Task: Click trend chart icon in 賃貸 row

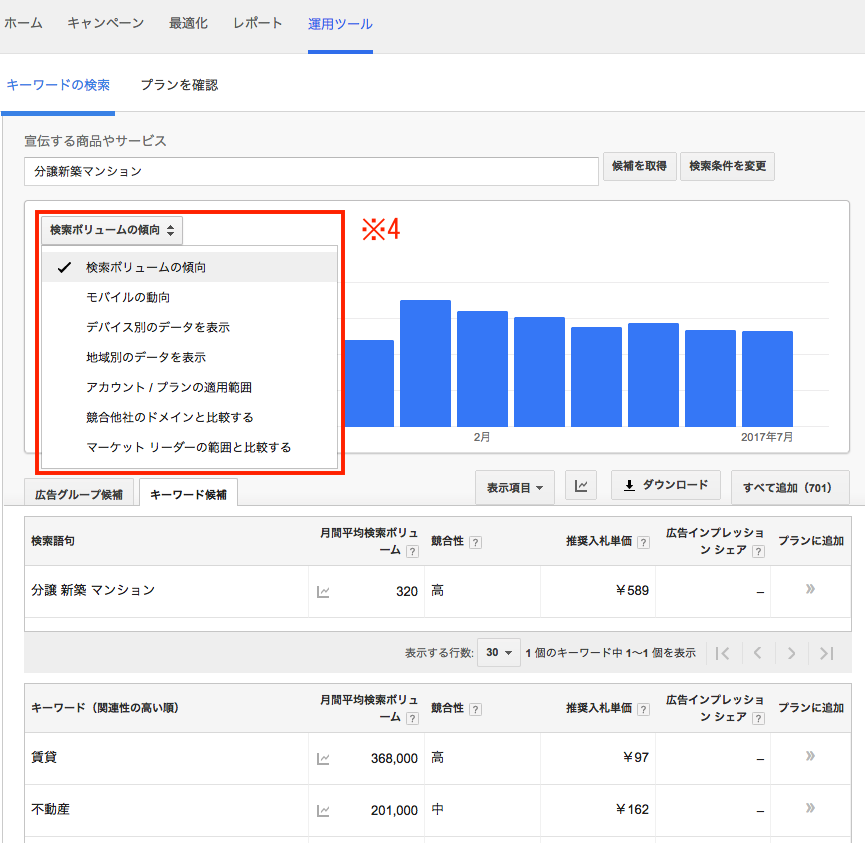Action: point(323,759)
